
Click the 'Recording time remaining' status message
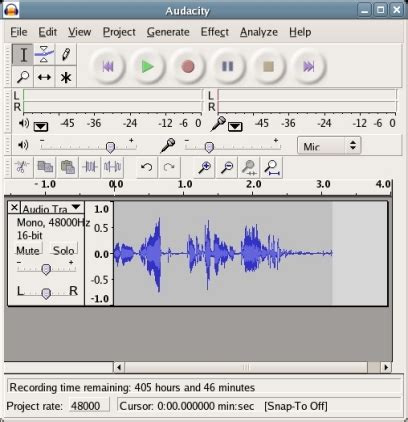[x=132, y=387]
